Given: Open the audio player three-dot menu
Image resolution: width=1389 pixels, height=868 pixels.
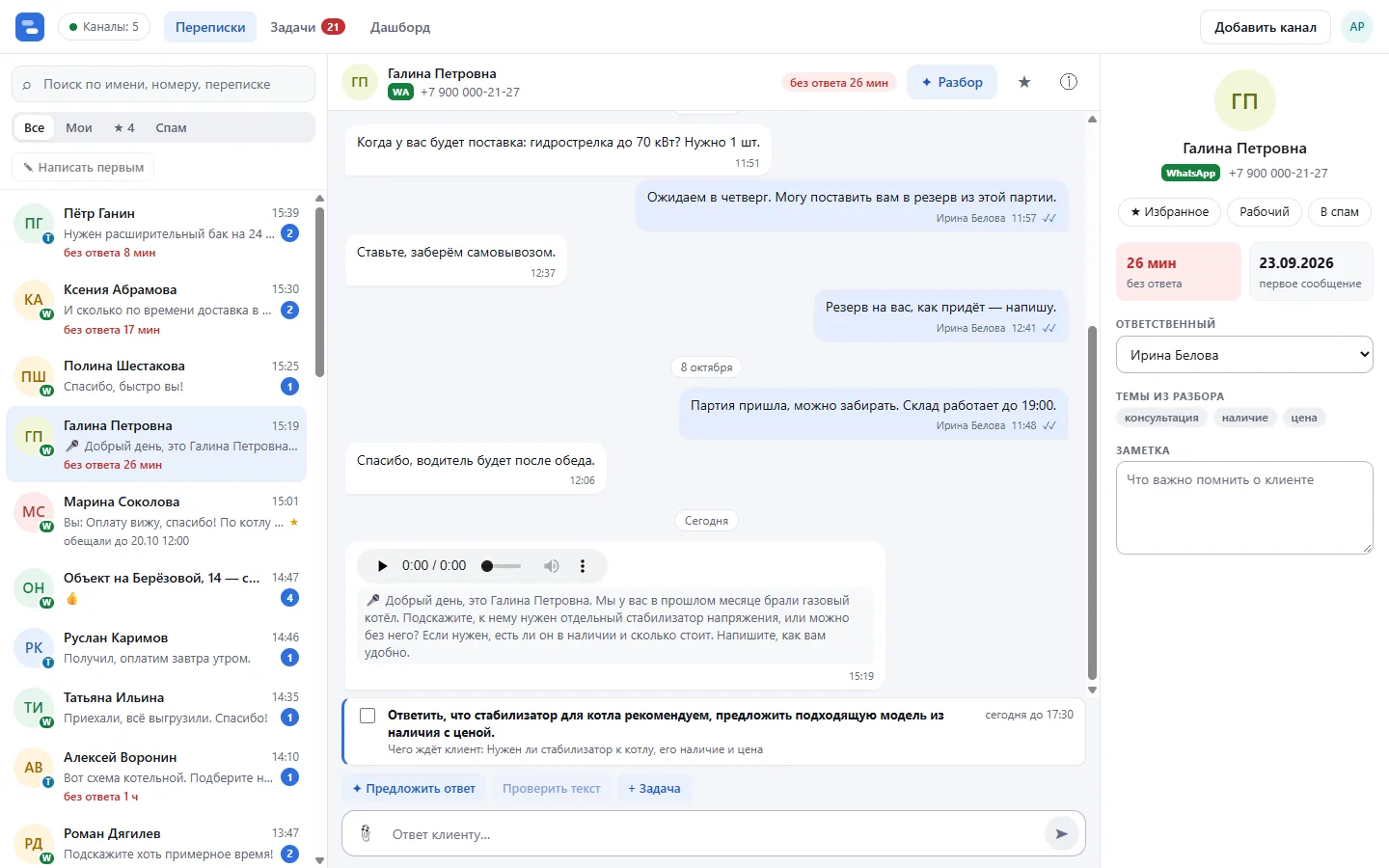Looking at the screenshot, I should coord(583,566).
